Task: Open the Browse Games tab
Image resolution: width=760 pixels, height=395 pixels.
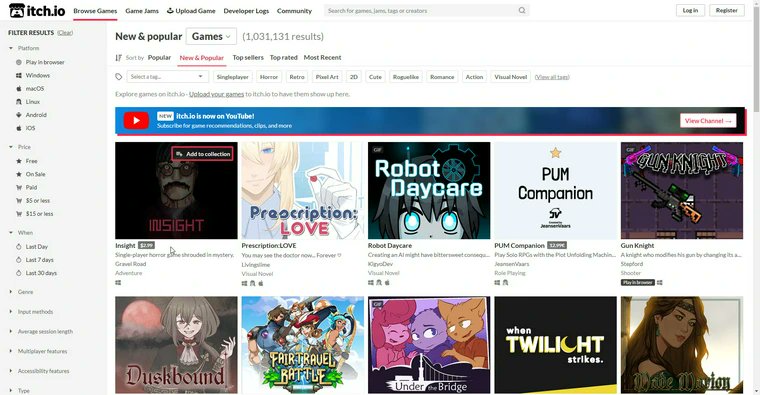Action: [95, 11]
